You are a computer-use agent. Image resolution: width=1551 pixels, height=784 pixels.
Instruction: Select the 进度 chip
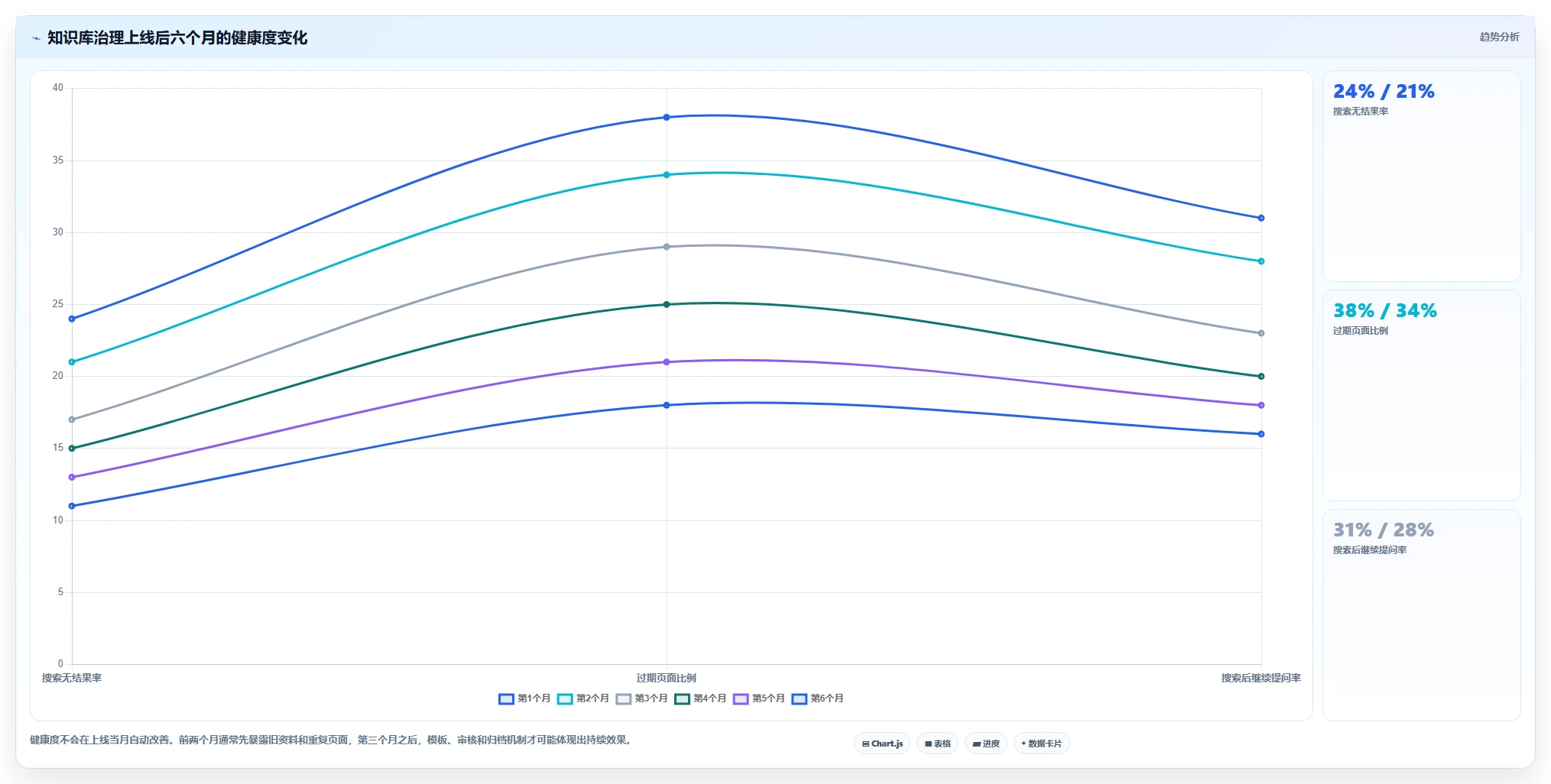click(x=986, y=744)
